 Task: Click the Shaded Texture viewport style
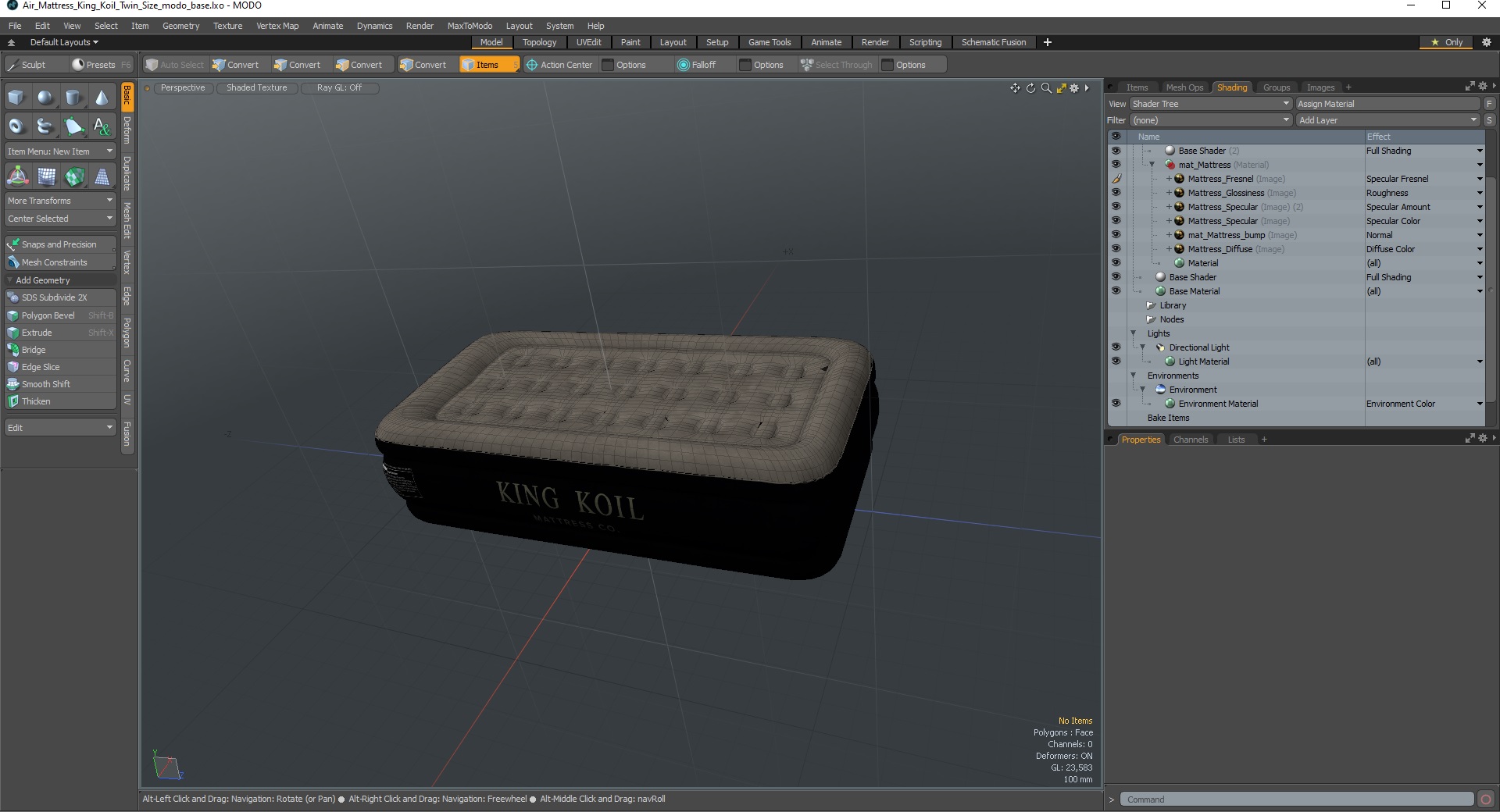pyautogui.click(x=257, y=87)
